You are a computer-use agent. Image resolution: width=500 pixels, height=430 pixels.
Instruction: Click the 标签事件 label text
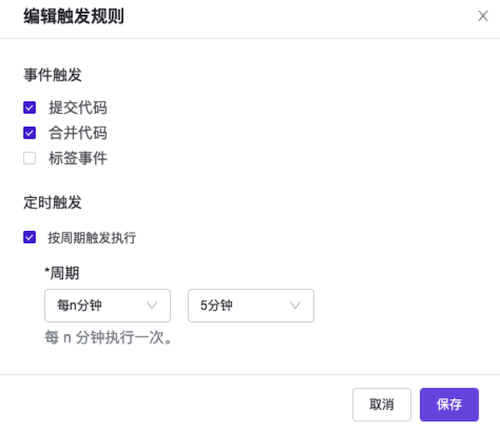click(x=78, y=158)
